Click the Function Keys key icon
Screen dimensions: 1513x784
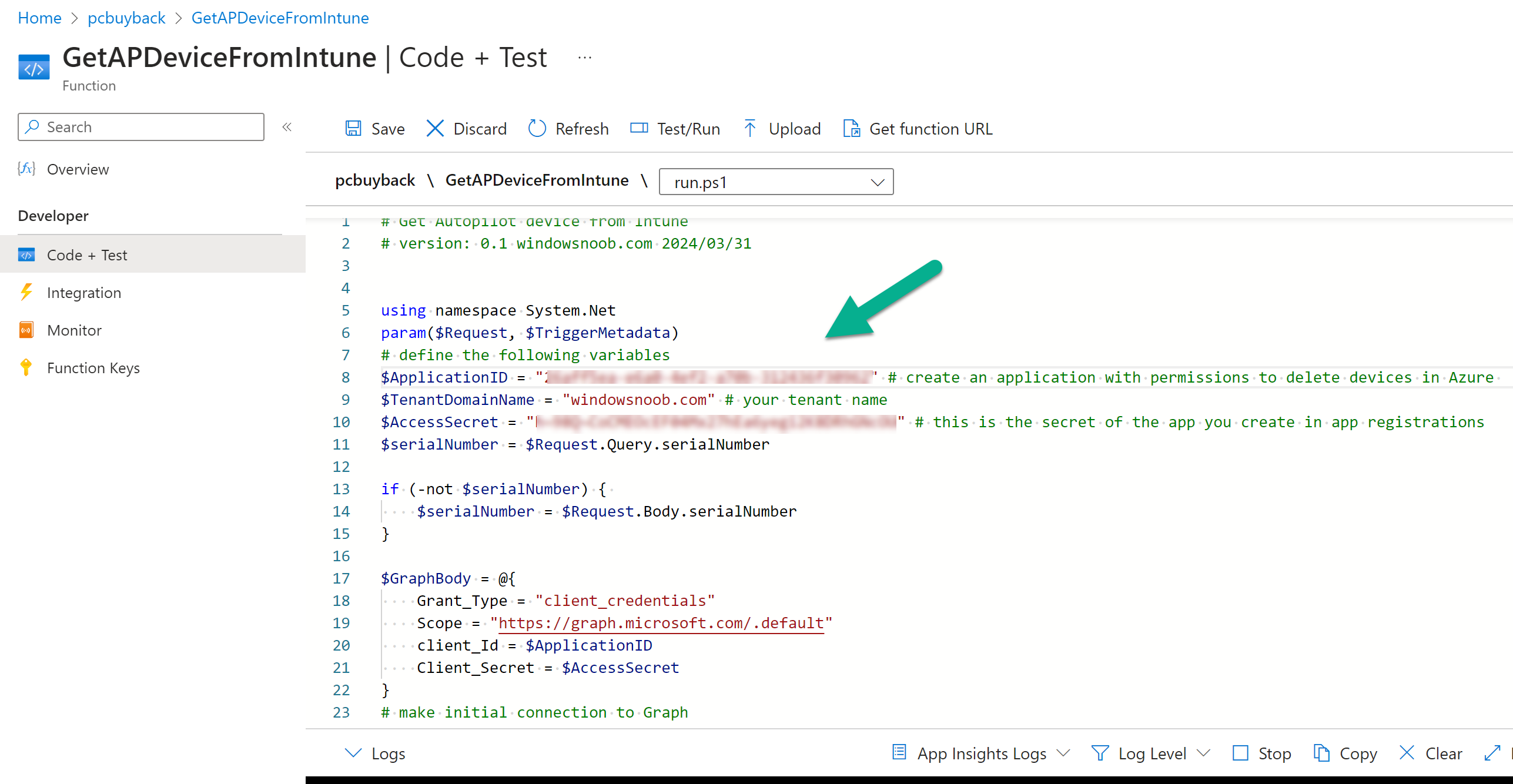point(26,367)
